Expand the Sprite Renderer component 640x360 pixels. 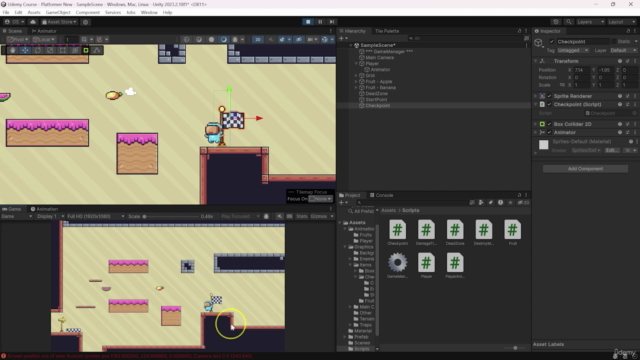(536, 96)
